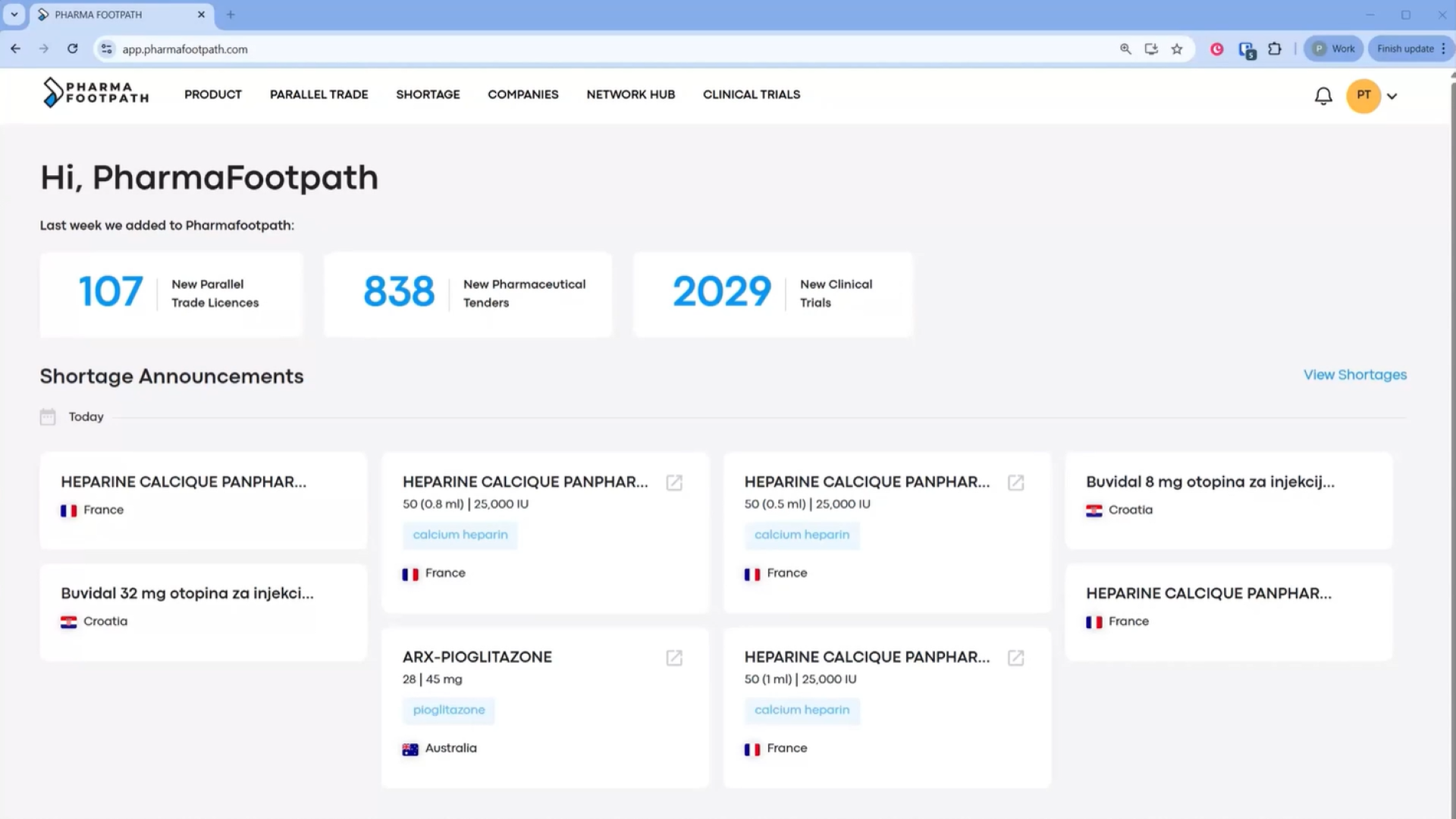The image size is (1456, 819).
Task: Click the View Shortages link
Action: pyautogui.click(x=1354, y=375)
